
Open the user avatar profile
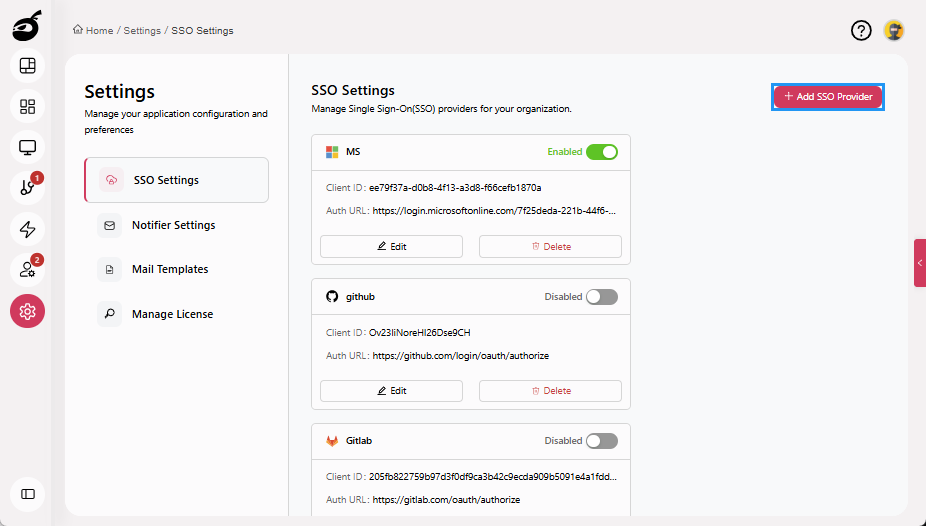click(x=894, y=30)
